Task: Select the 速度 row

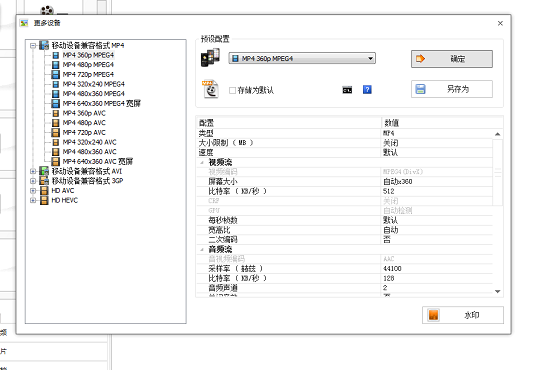Action: coord(345,153)
